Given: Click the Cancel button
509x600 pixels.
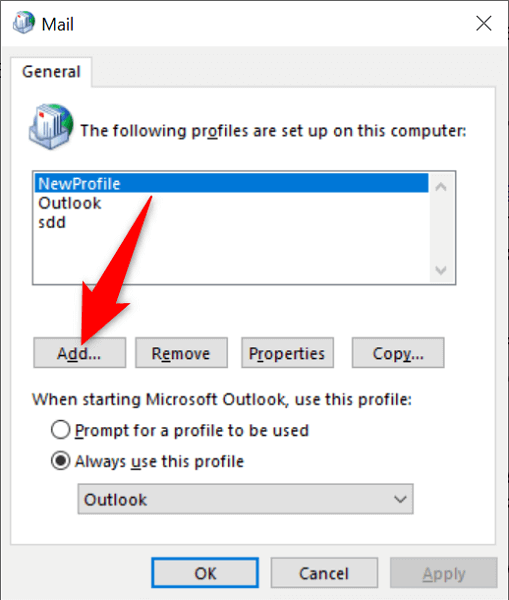Looking at the screenshot, I should [324, 573].
